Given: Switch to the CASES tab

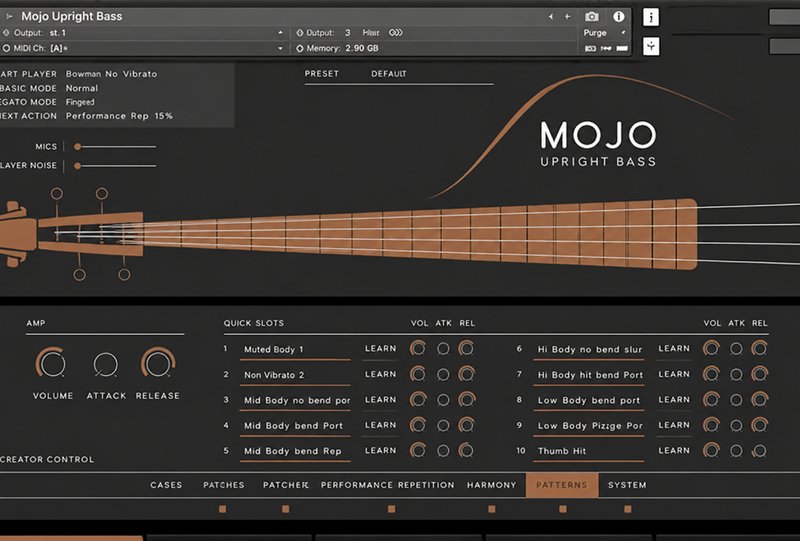Looking at the screenshot, I should 166,485.
